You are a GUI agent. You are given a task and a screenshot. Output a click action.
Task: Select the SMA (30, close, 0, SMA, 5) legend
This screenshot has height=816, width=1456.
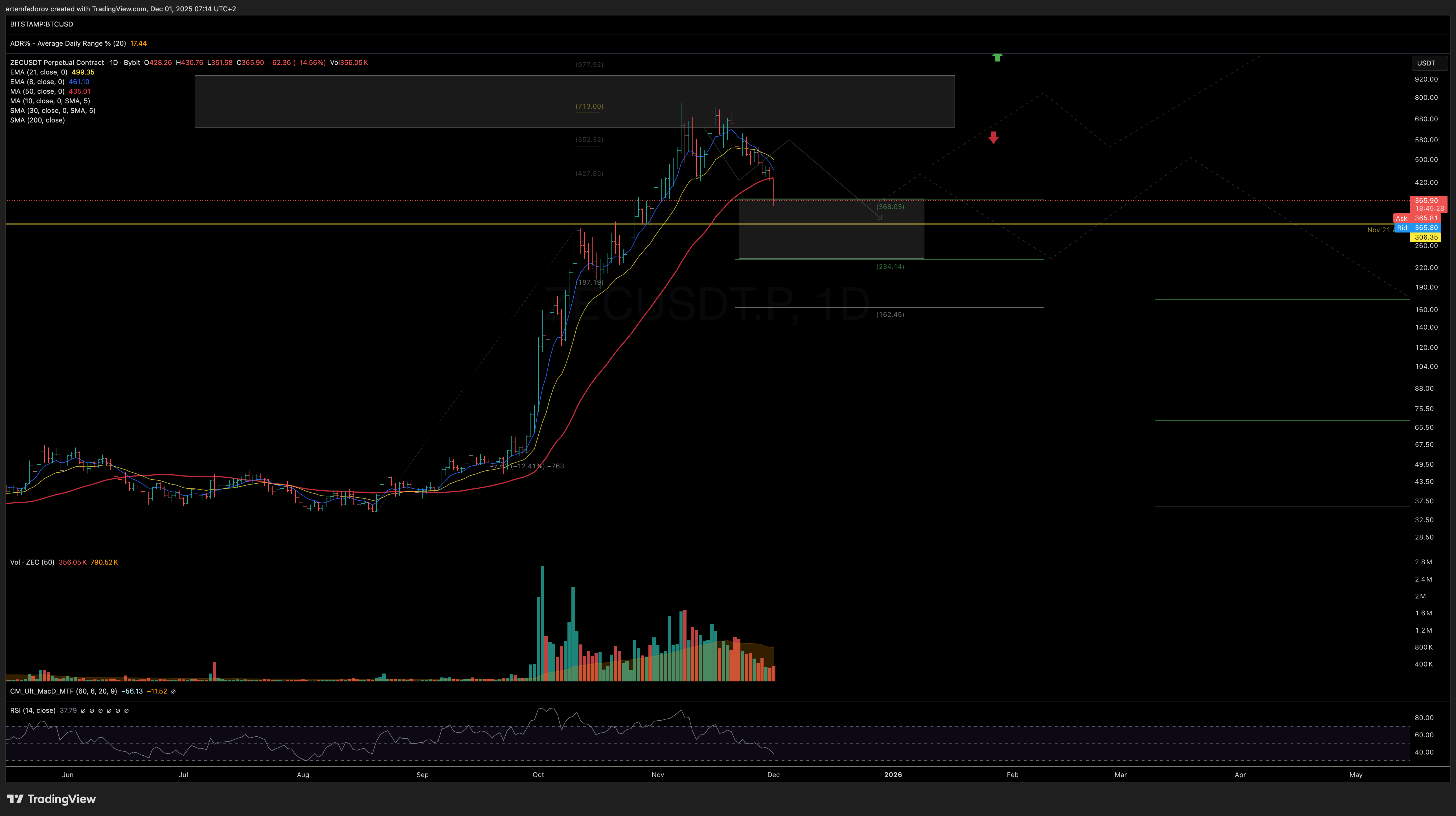tap(52, 111)
